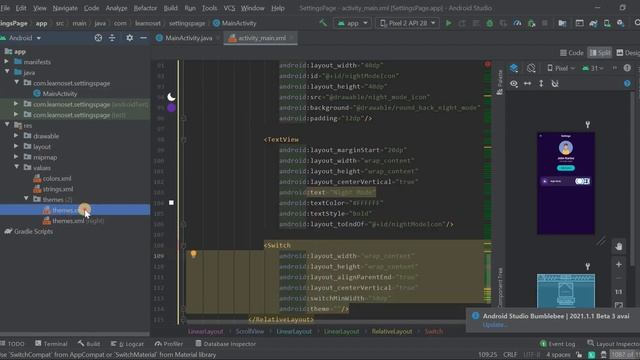Collapse the res folder
The height and width of the screenshot is (360, 640).
pos(7,125)
